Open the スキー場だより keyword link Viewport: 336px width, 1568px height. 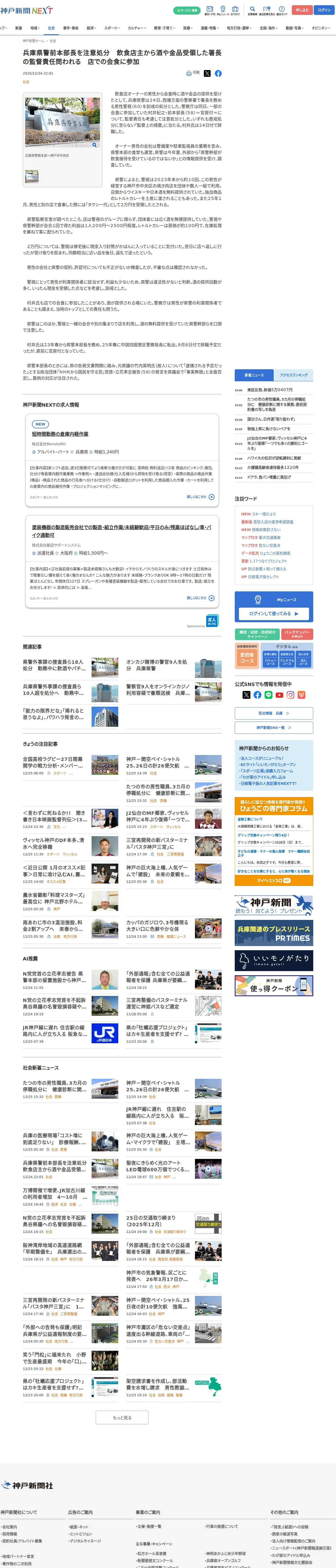(264, 514)
